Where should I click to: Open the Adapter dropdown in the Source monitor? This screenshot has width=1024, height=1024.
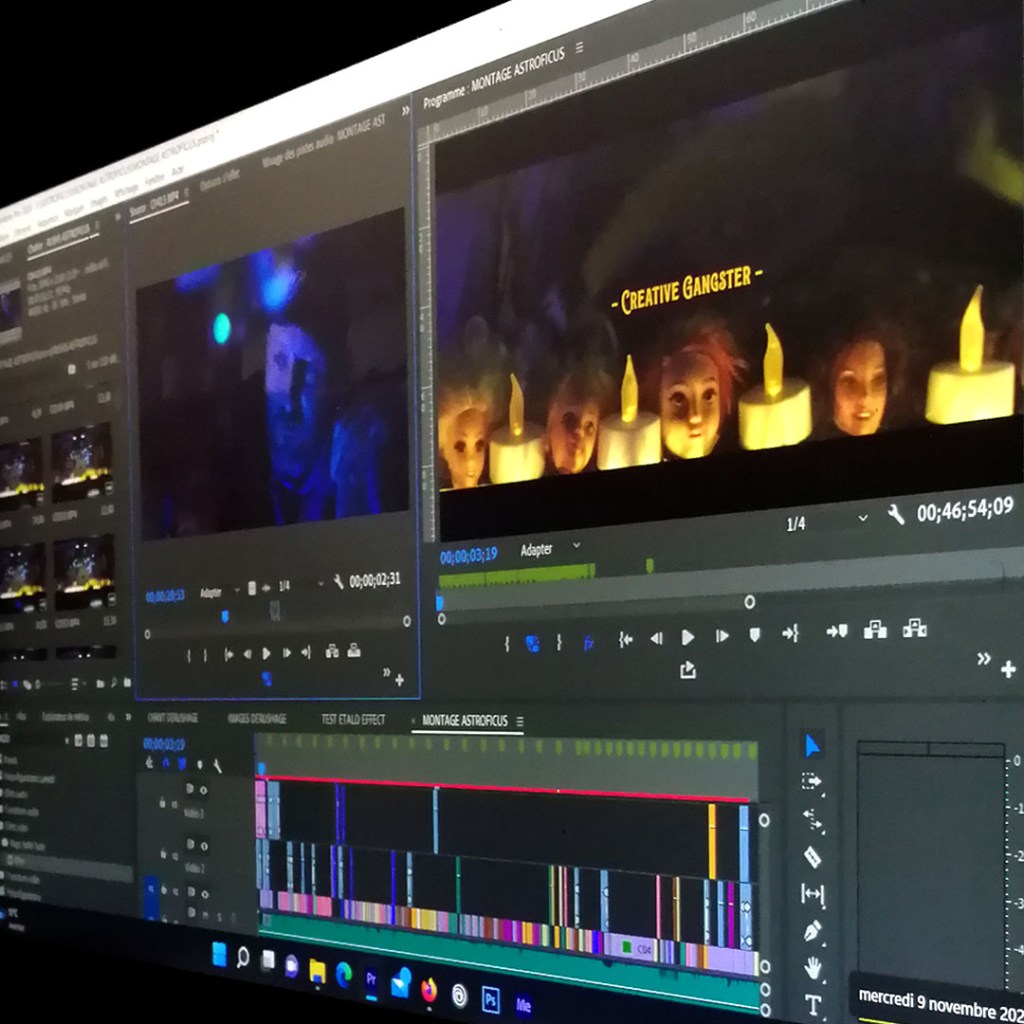point(215,588)
